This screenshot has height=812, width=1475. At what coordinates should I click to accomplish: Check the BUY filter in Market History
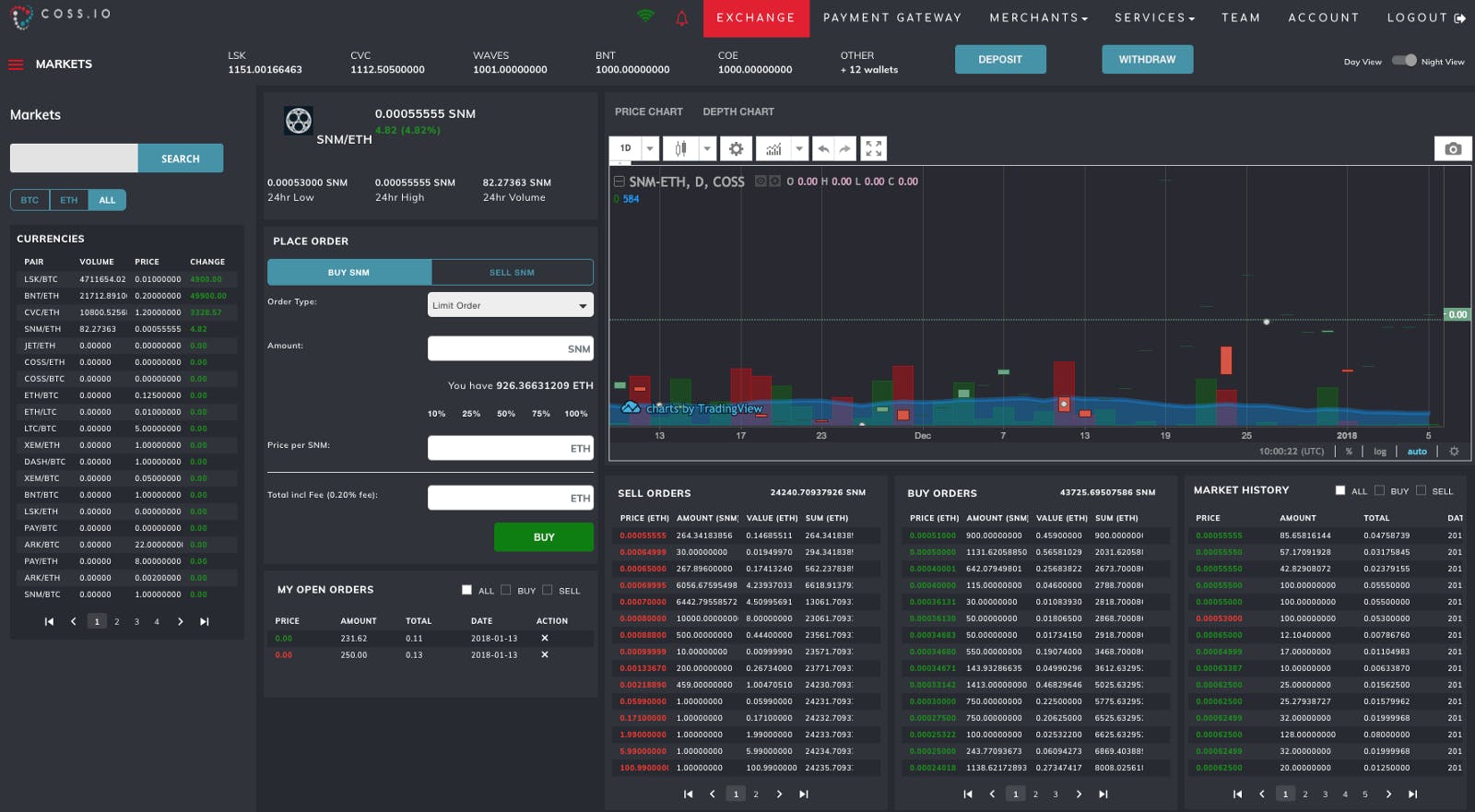tap(1379, 490)
